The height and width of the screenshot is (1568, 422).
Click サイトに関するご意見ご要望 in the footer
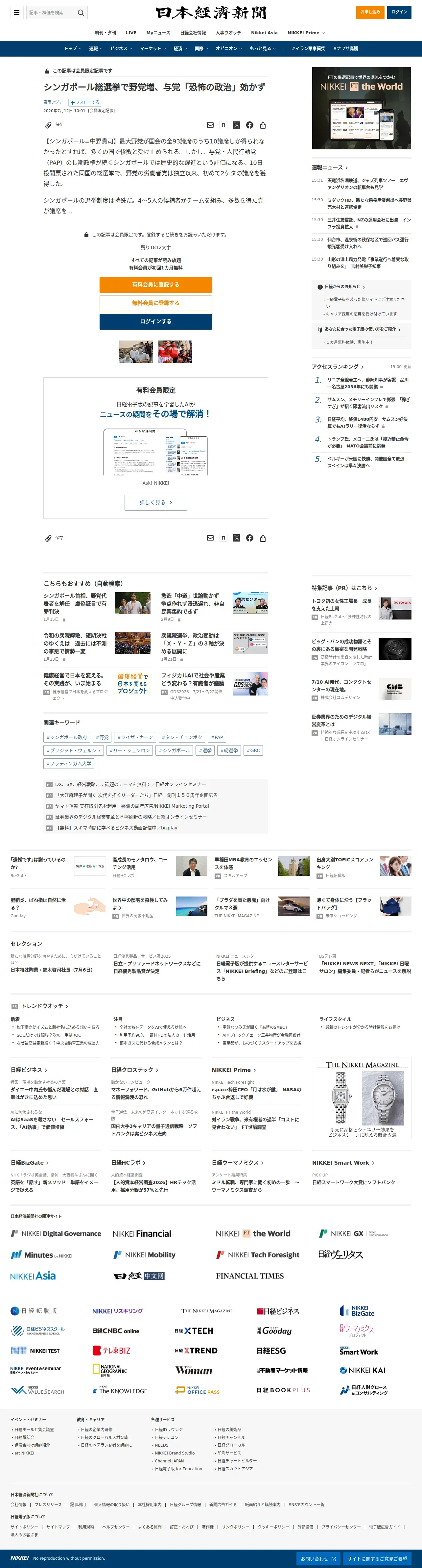click(377, 1559)
